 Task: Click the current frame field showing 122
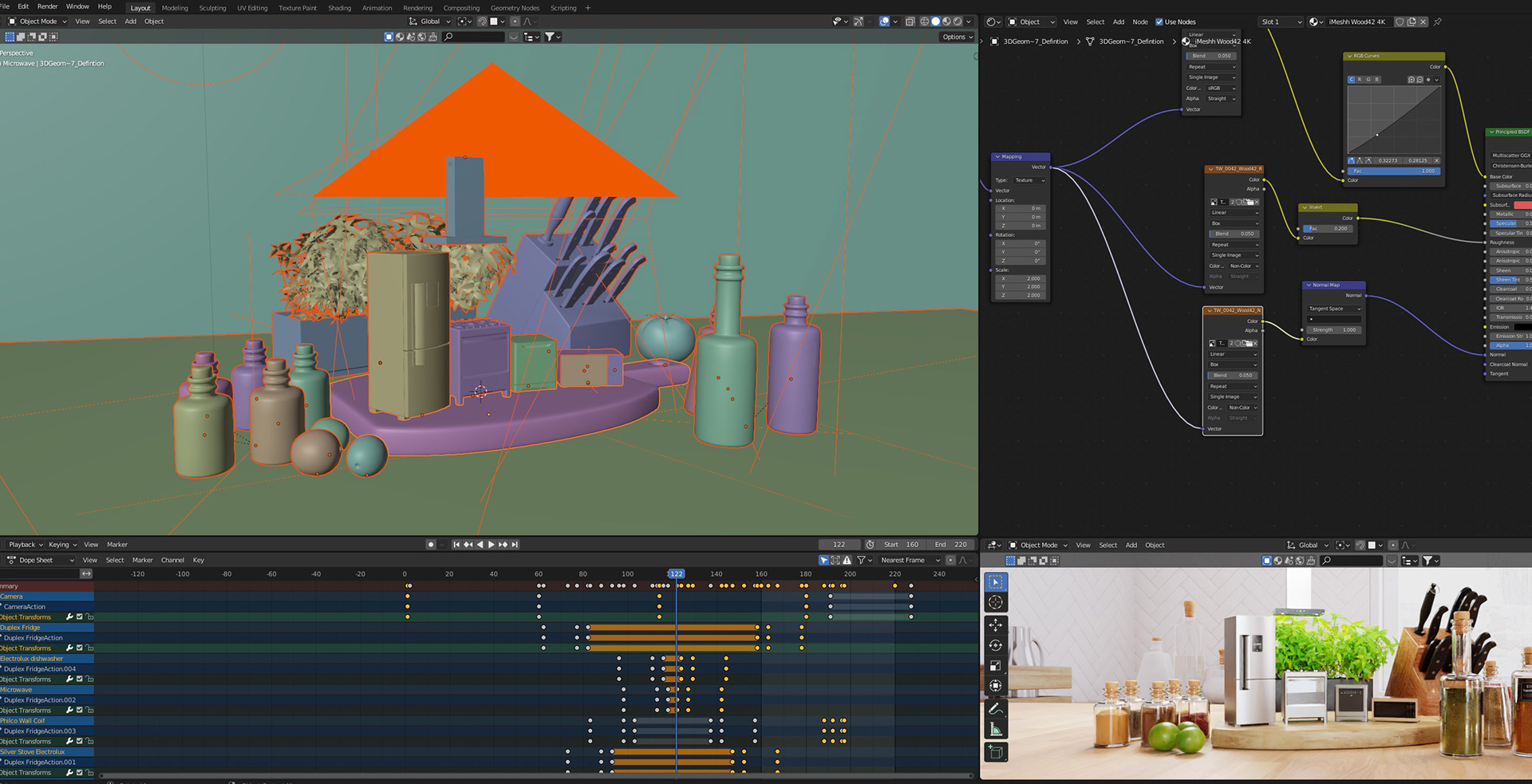click(839, 545)
